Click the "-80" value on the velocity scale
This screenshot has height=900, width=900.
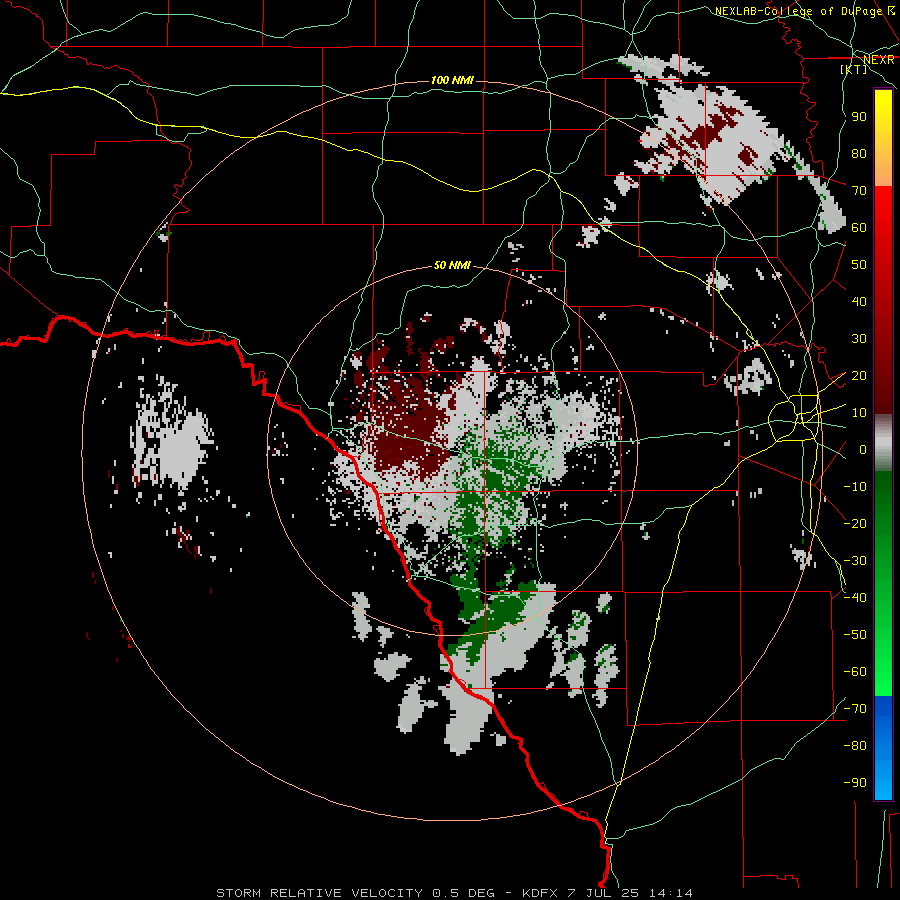click(855, 746)
